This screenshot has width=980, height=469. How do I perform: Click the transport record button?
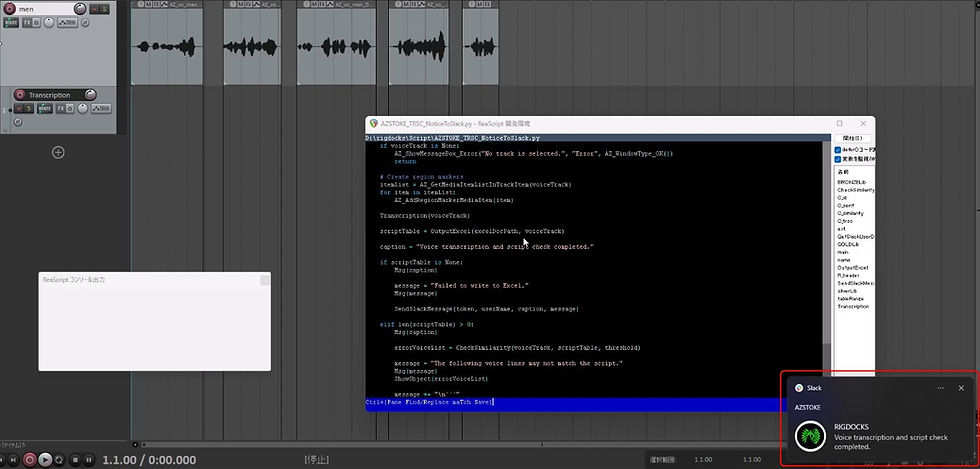29,460
